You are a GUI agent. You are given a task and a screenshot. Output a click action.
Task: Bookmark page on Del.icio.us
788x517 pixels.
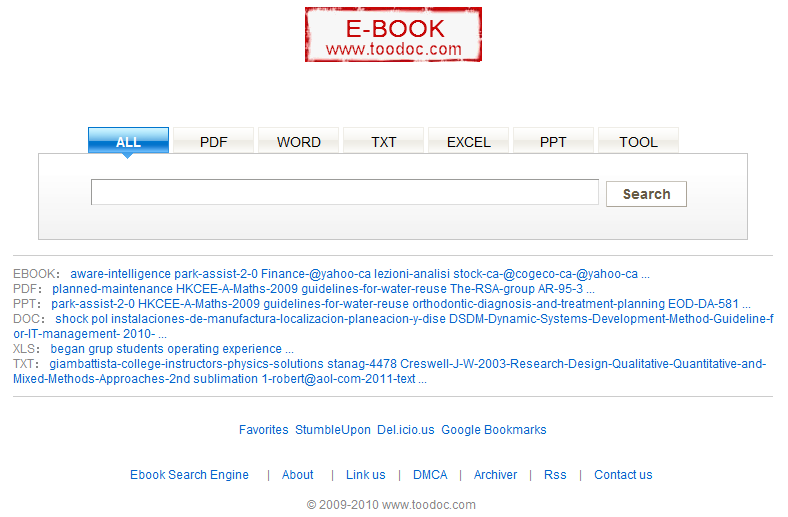tap(406, 430)
